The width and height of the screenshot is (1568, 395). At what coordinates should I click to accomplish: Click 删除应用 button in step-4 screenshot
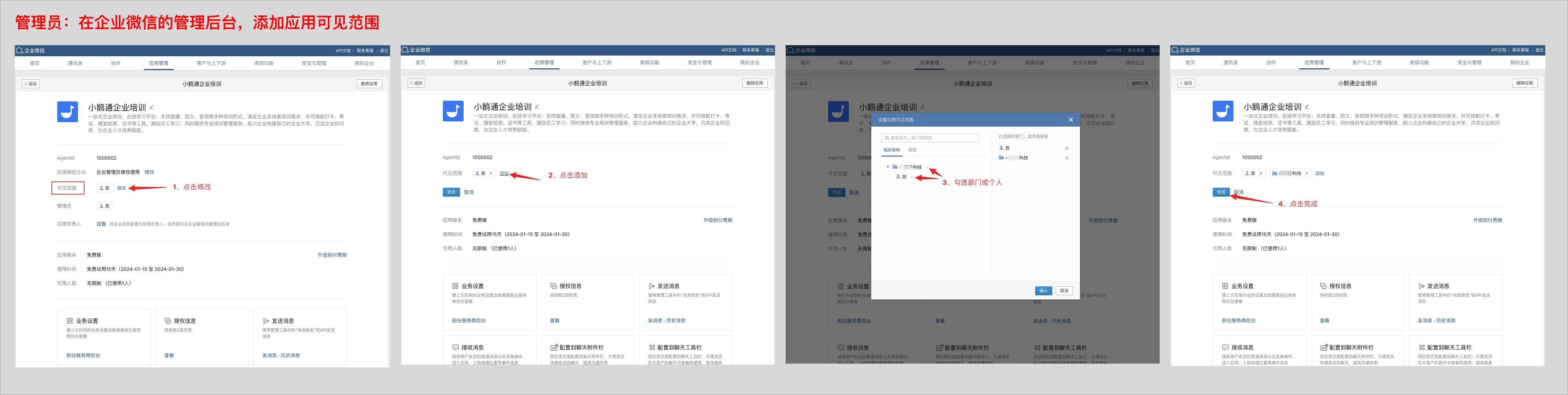[1525, 83]
